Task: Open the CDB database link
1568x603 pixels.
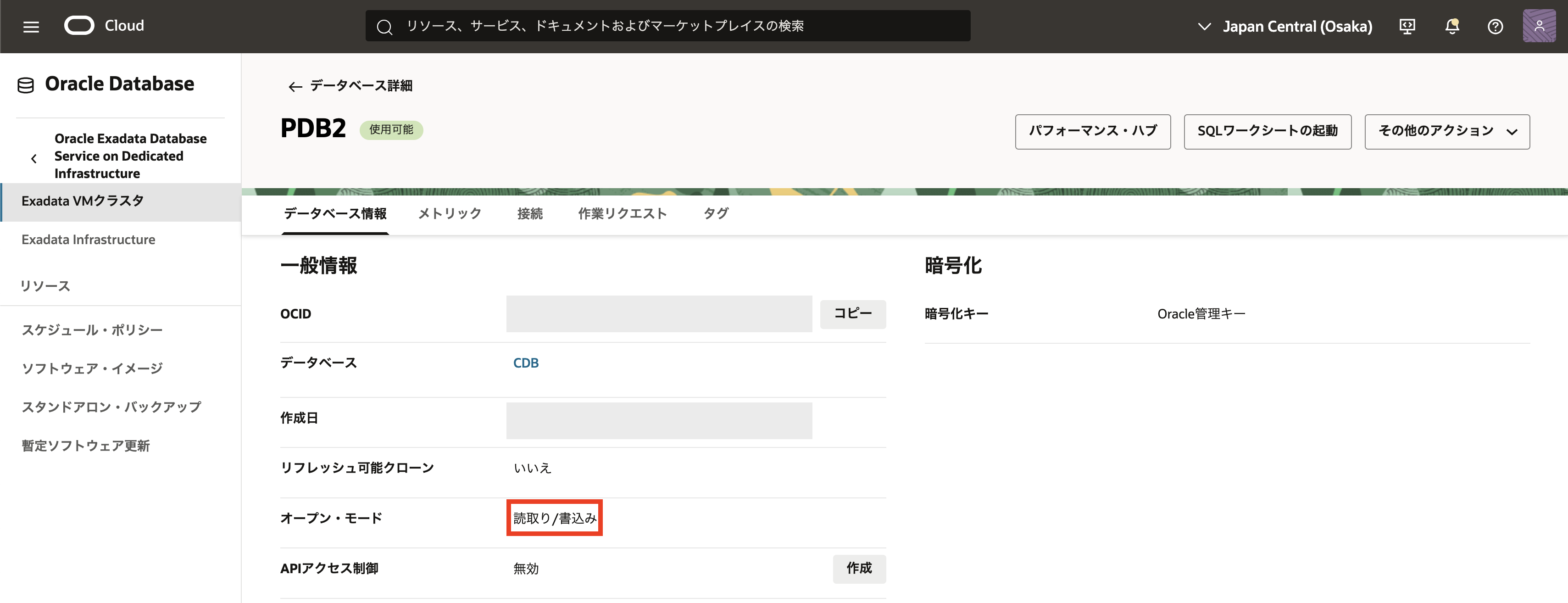Action: 526,363
